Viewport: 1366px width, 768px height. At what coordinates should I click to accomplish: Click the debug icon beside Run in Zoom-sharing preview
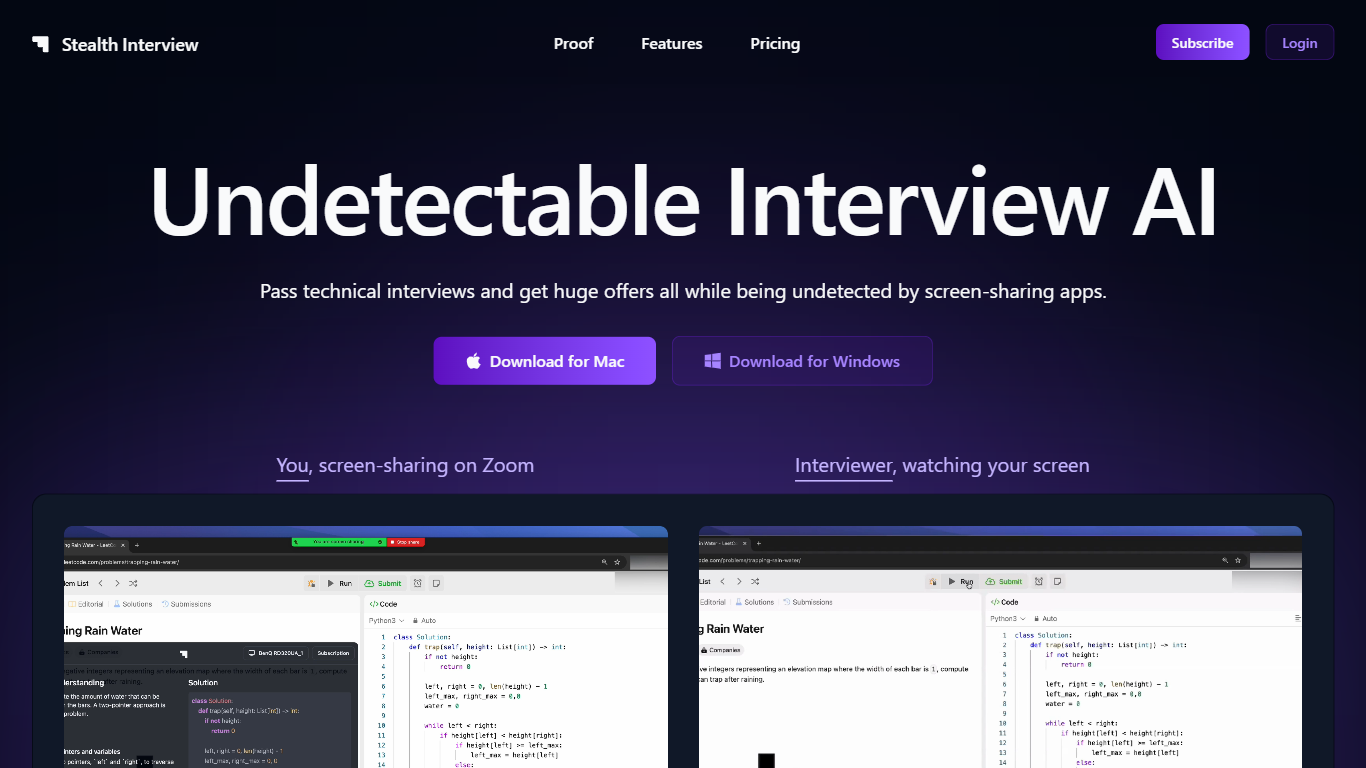[311, 583]
